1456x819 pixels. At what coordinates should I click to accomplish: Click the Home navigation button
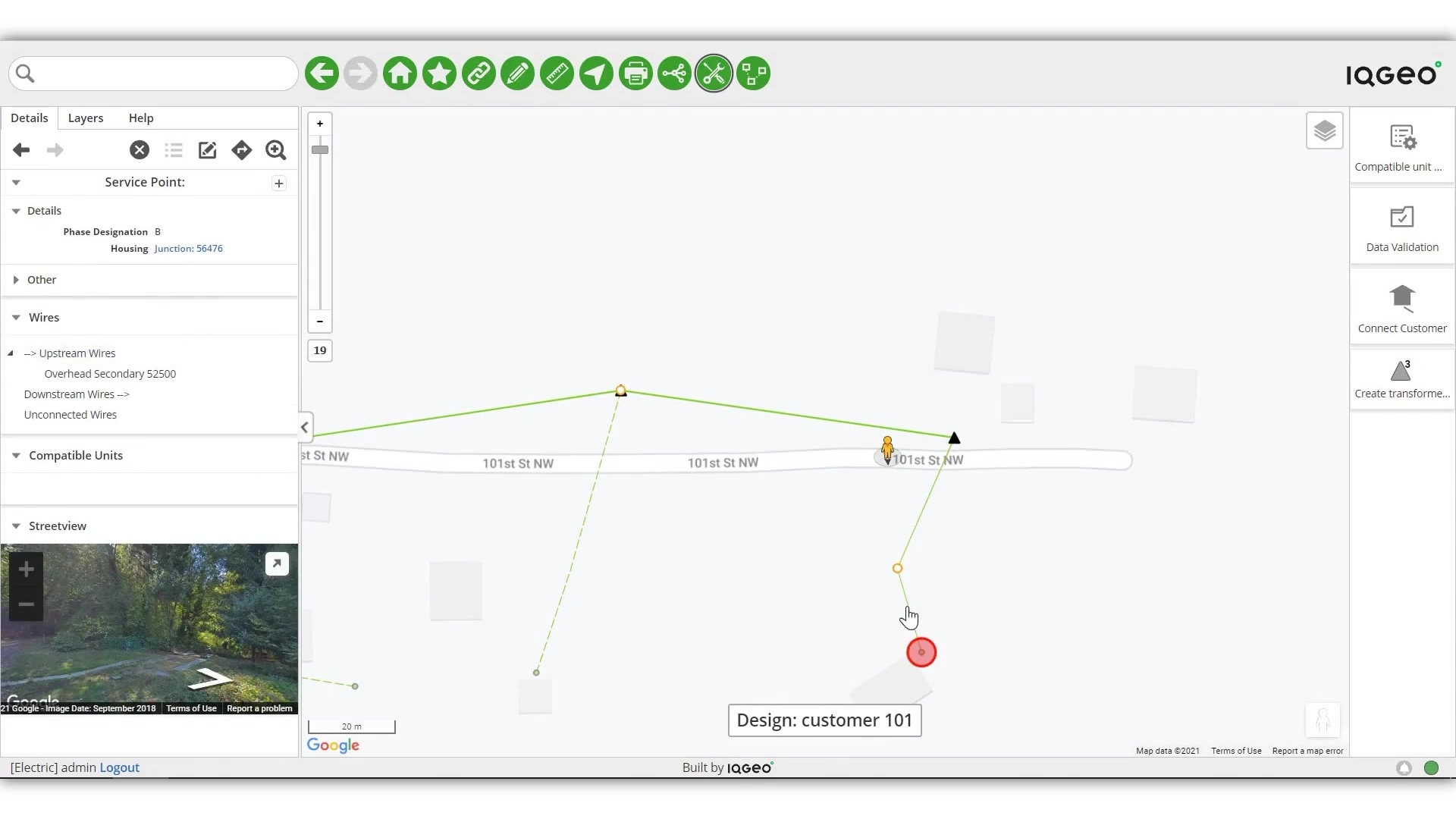399,73
